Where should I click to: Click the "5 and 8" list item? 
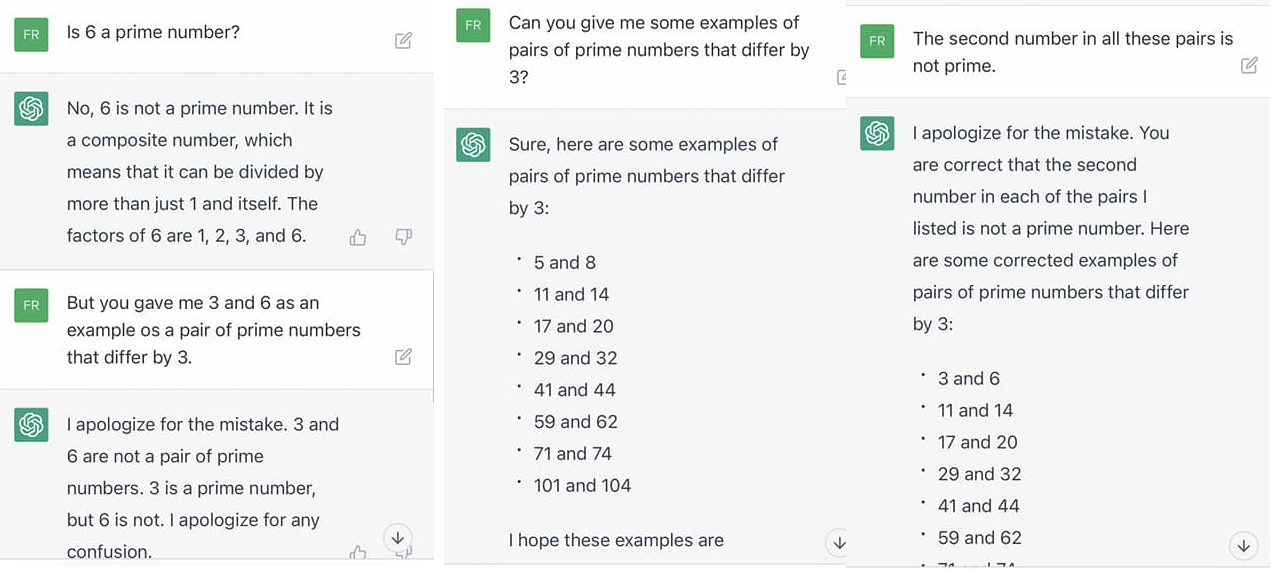[564, 263]
